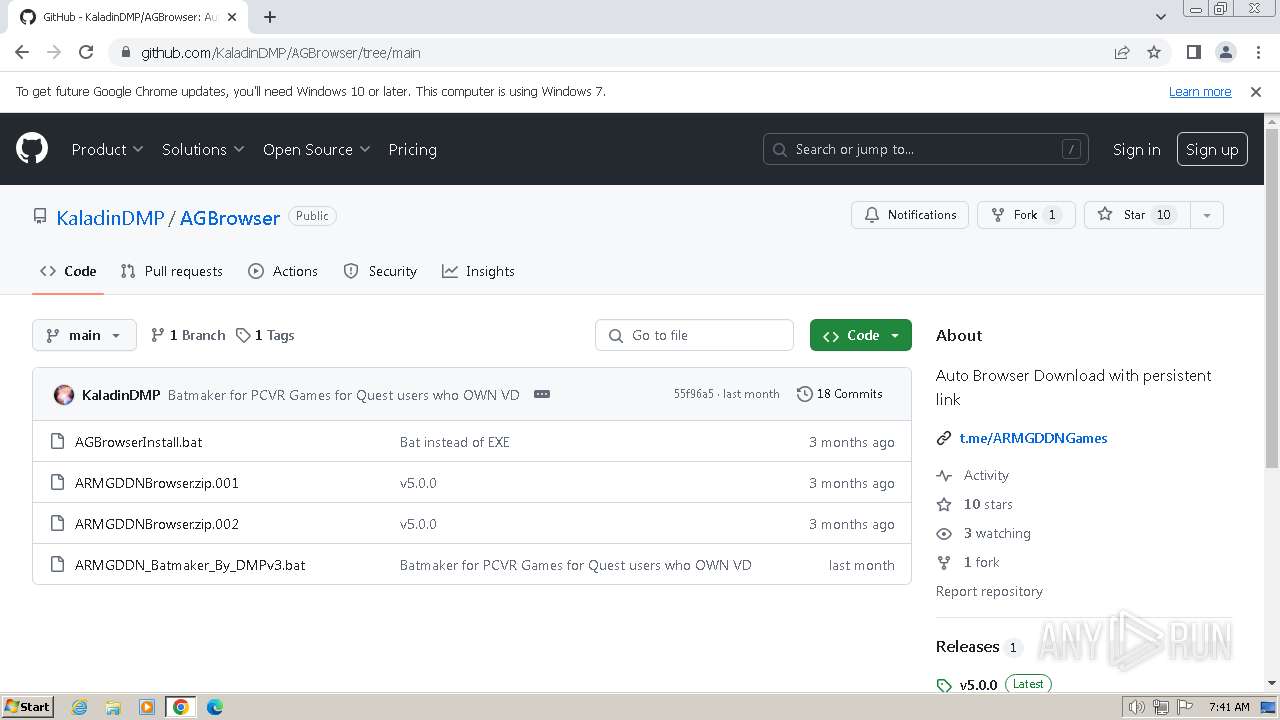Image resolution: width=1280 pixels, height=720 pixels.
Task: Click file icon beside ARMGDDNBrowser.zip.001
Action: pos(58,483)
